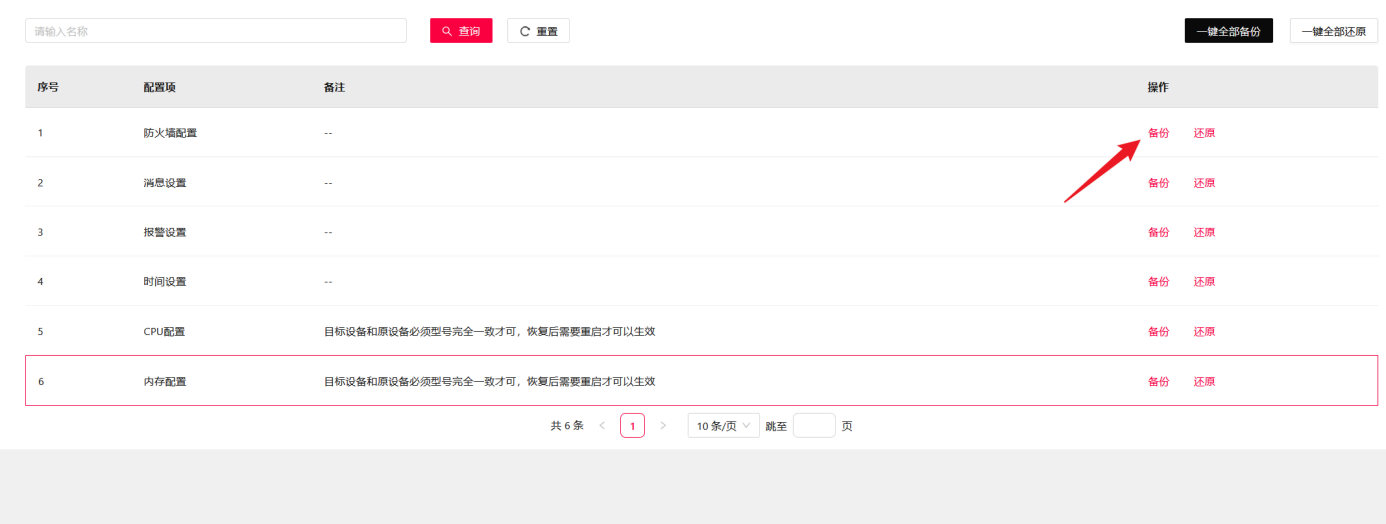Click the jump-to page number input
The width and height of the screenshot is (1386, 524).
coord(814,426)
